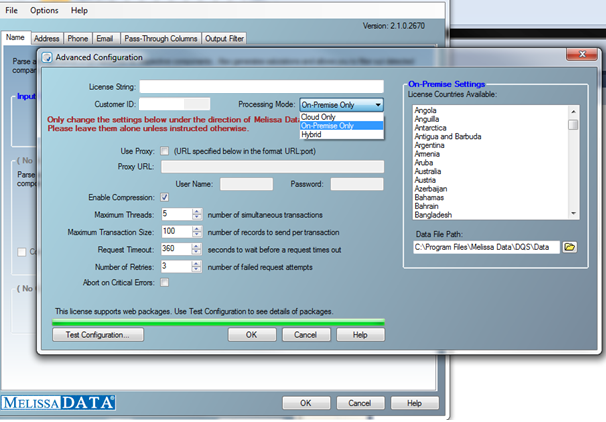The height and width of the screenshot is (422, 606).
Task: Select Antarctica in the countries list
Action: [x=431, y=128]
